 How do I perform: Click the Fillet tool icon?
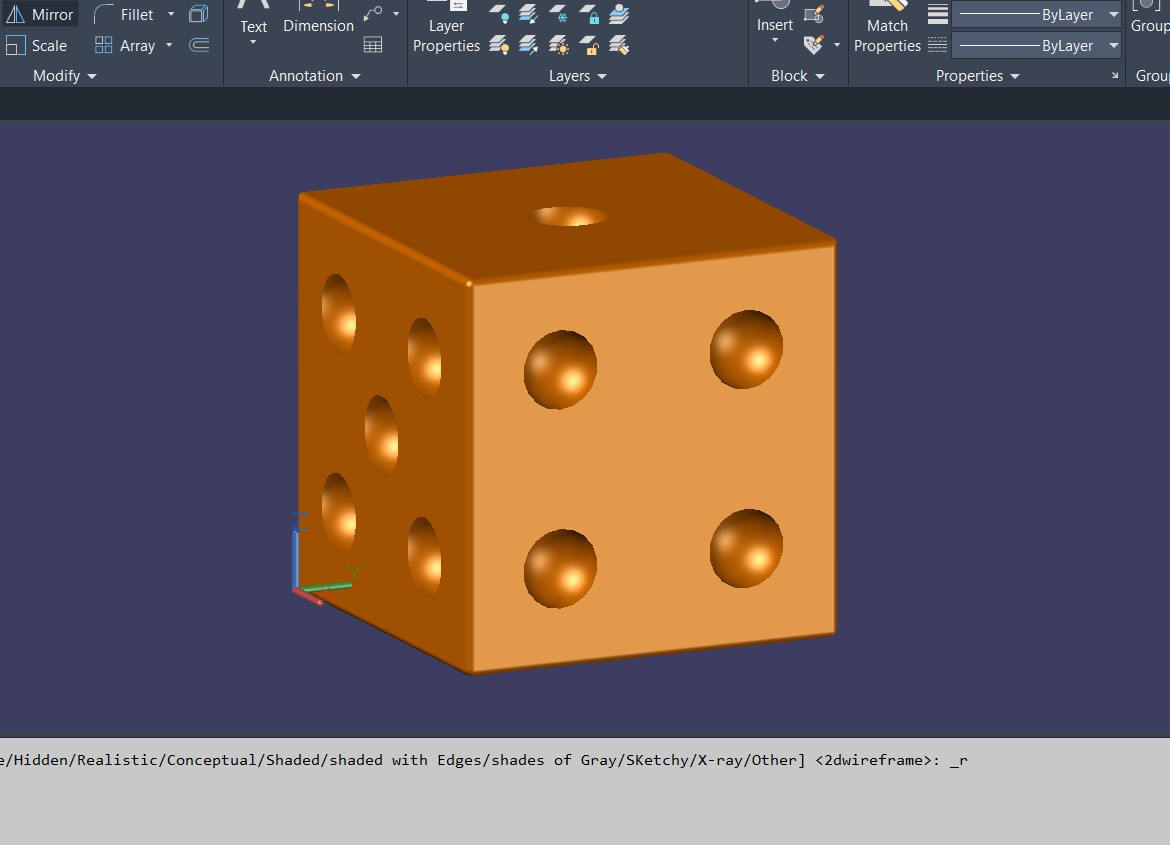[x=105, y=15]
